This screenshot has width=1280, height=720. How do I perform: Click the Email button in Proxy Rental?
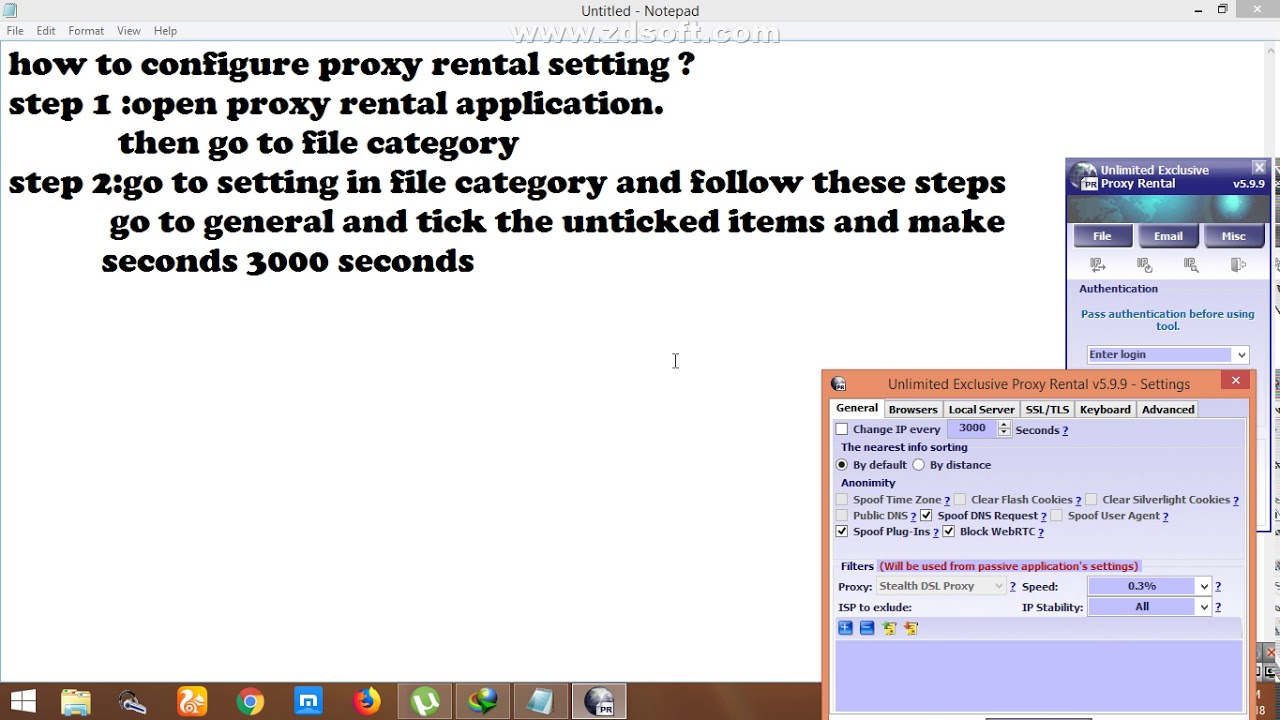pyautogui.click(x=1168, y=236)
